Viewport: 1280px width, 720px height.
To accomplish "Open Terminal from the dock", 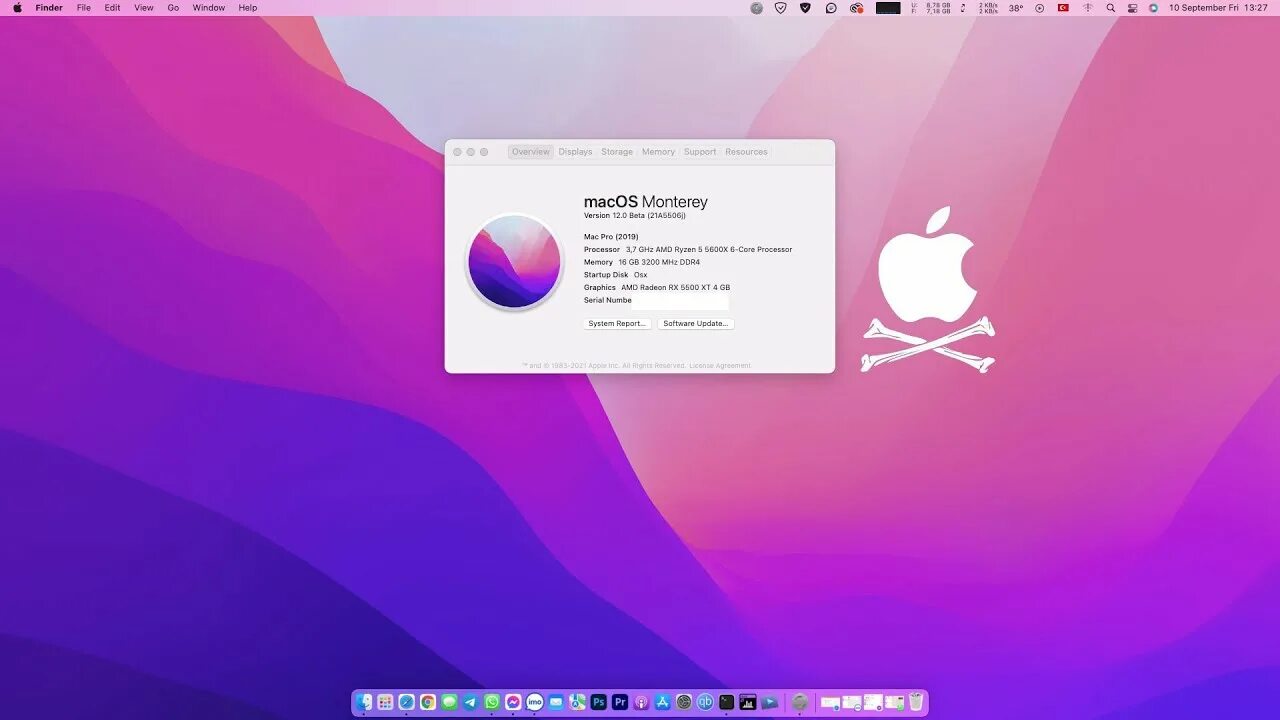I will click(x=727, y=702).
